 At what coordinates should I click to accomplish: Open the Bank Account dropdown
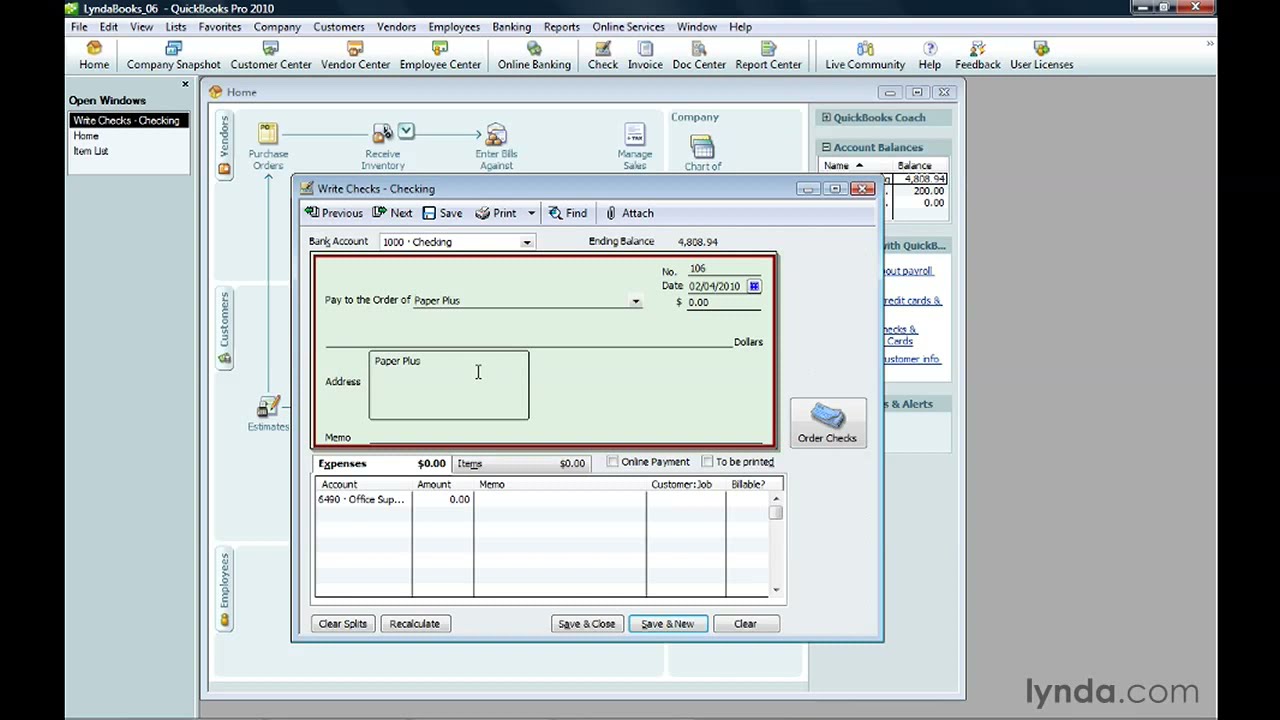[x=527, y=242]
